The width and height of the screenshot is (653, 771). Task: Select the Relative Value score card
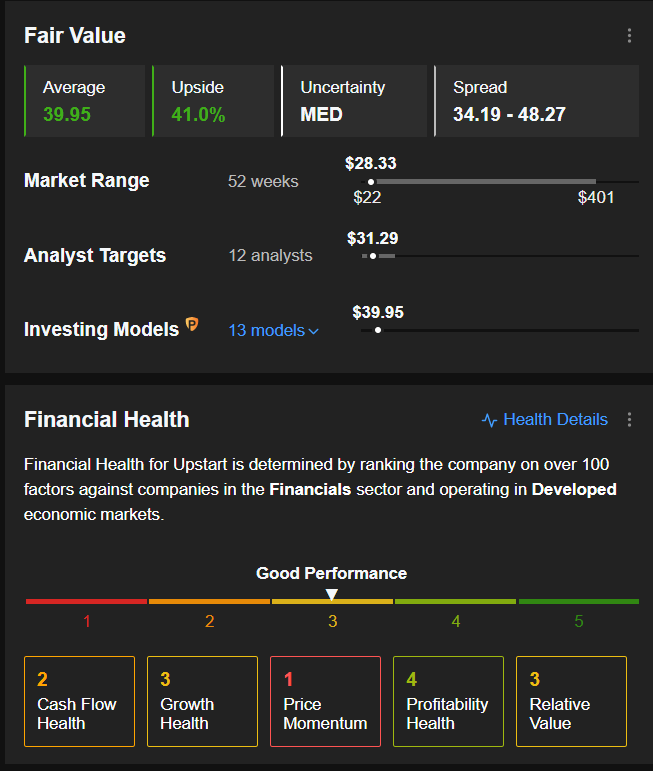[x=571, y=701]
